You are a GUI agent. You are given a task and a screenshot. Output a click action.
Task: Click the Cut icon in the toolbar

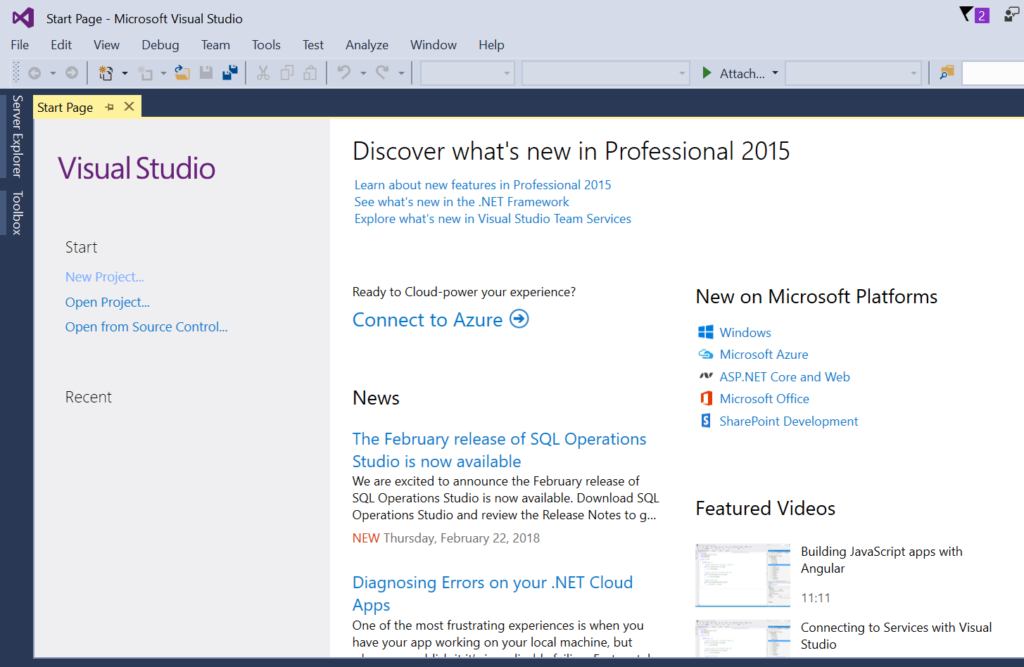click(264, 73)
